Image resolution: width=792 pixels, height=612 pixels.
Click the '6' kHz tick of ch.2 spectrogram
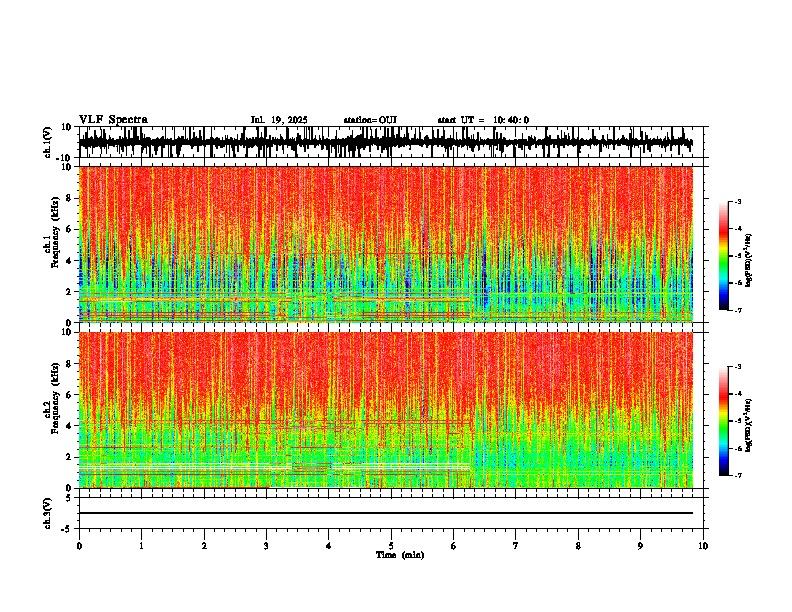pos(70,395)
